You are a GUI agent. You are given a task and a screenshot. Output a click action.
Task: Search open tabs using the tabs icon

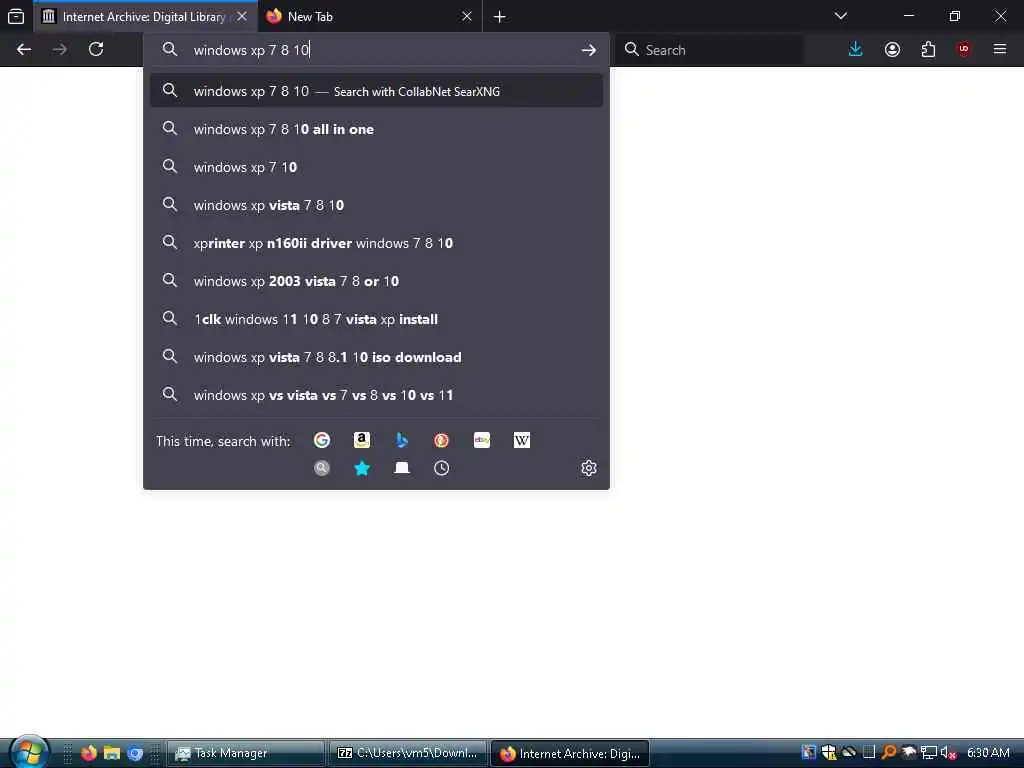402,468
